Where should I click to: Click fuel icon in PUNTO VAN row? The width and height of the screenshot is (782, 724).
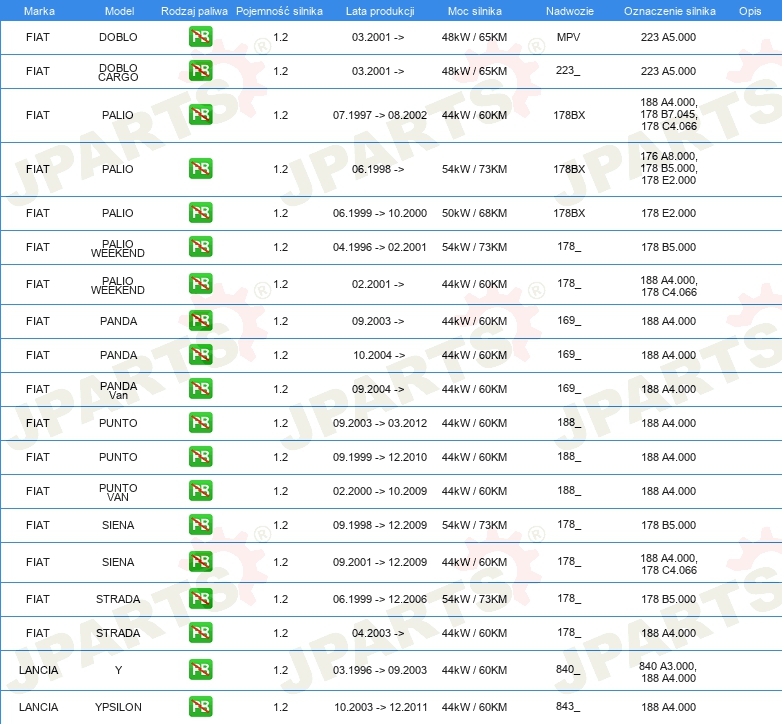click(200, 491)
